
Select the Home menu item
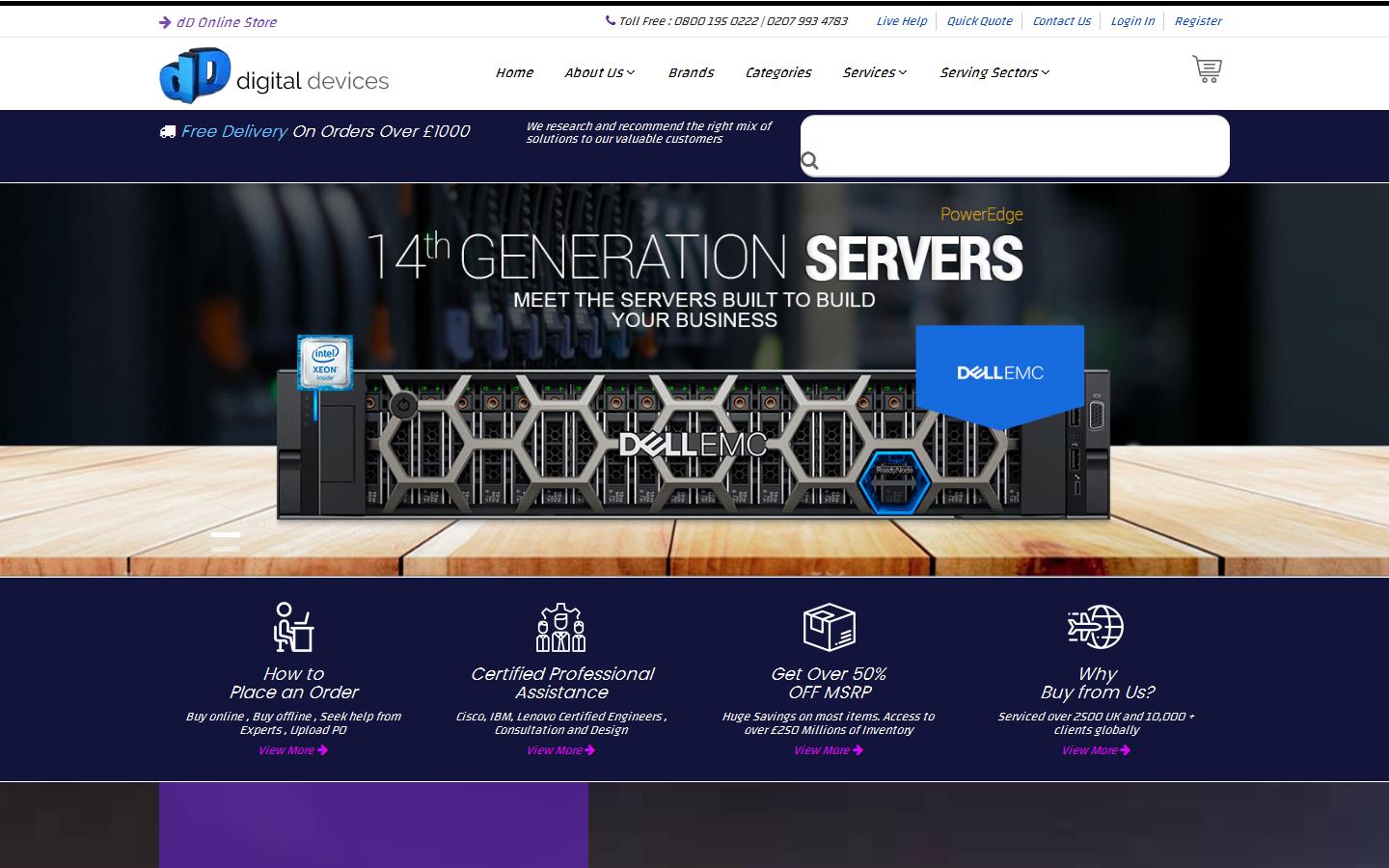515,73
